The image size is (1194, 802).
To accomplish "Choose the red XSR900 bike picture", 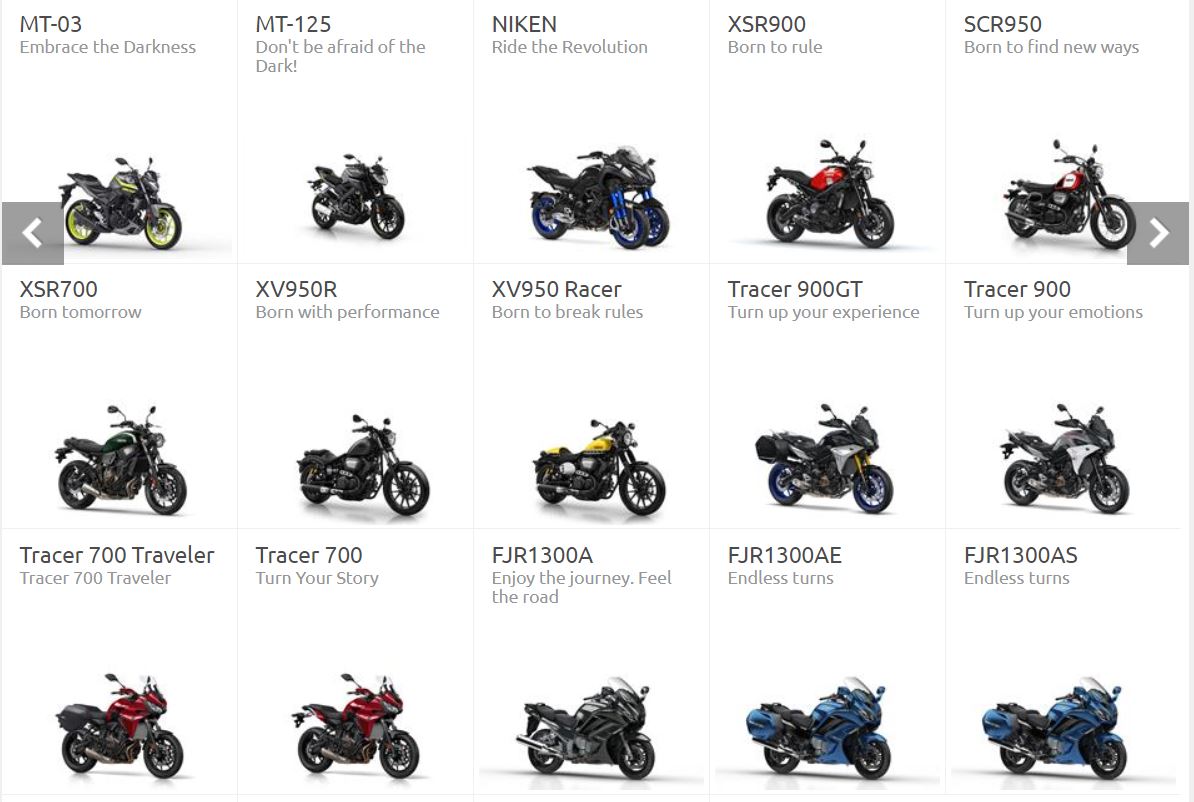I will pos(829,193).
